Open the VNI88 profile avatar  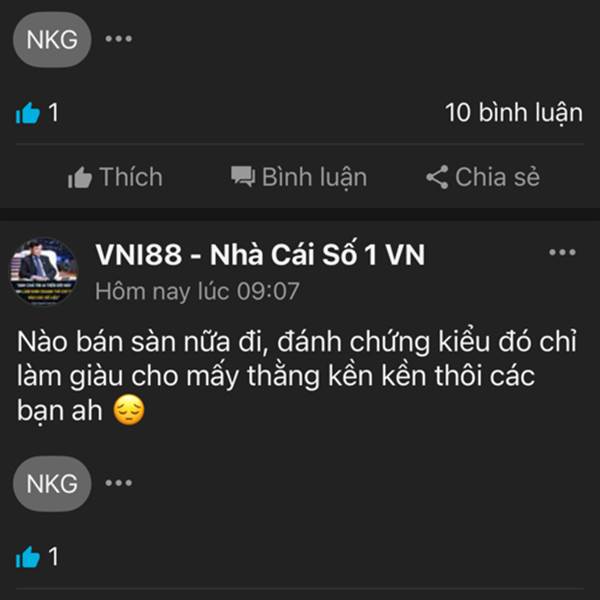[x=44, y=272]
